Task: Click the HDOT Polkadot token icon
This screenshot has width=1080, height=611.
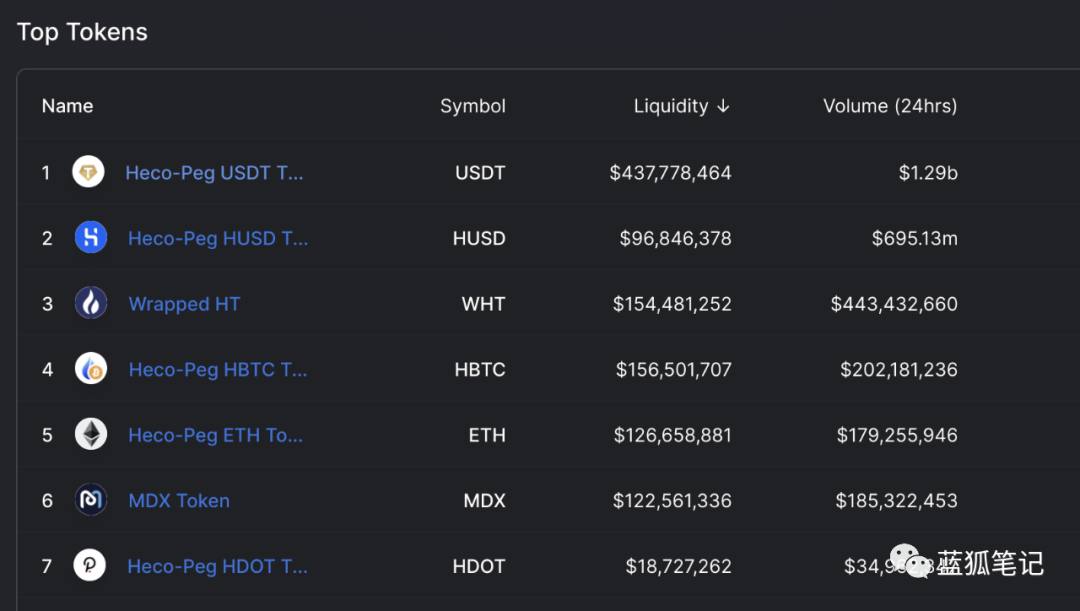Action: [90, 566]
